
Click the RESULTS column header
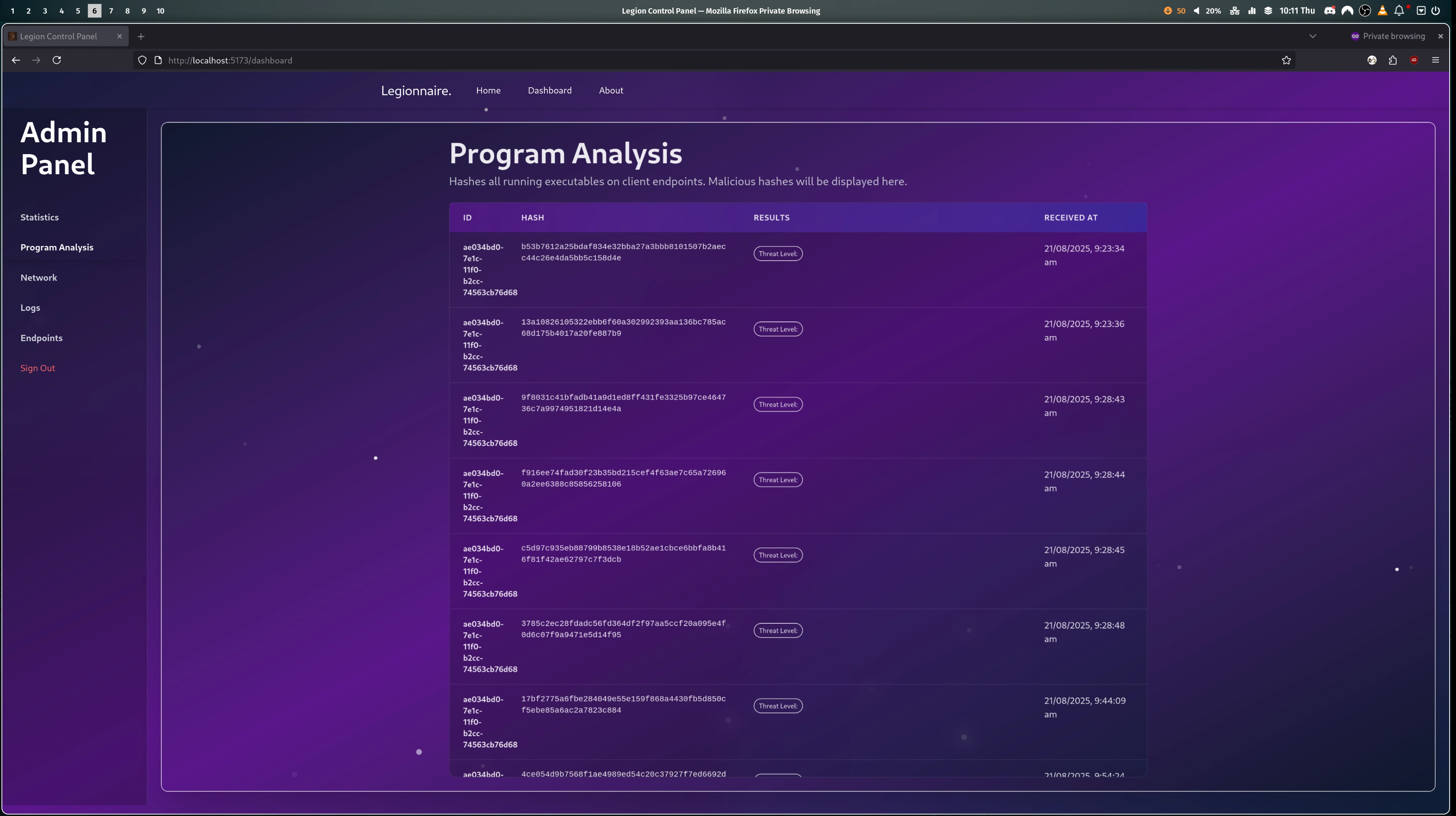point(771,218)
